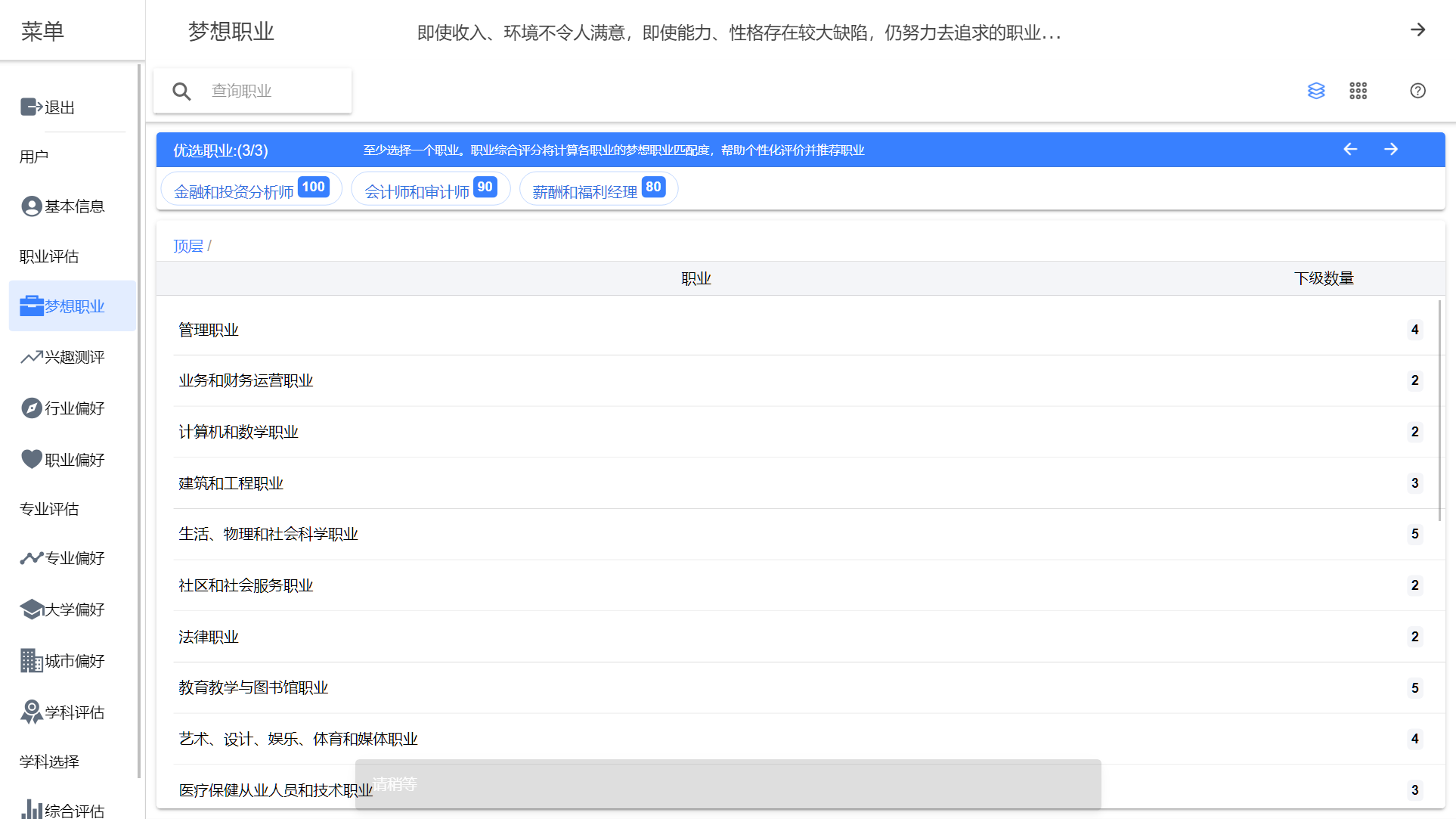
Task: Select the 梦想职业 briefcase icon
Action: click(31, 306)
